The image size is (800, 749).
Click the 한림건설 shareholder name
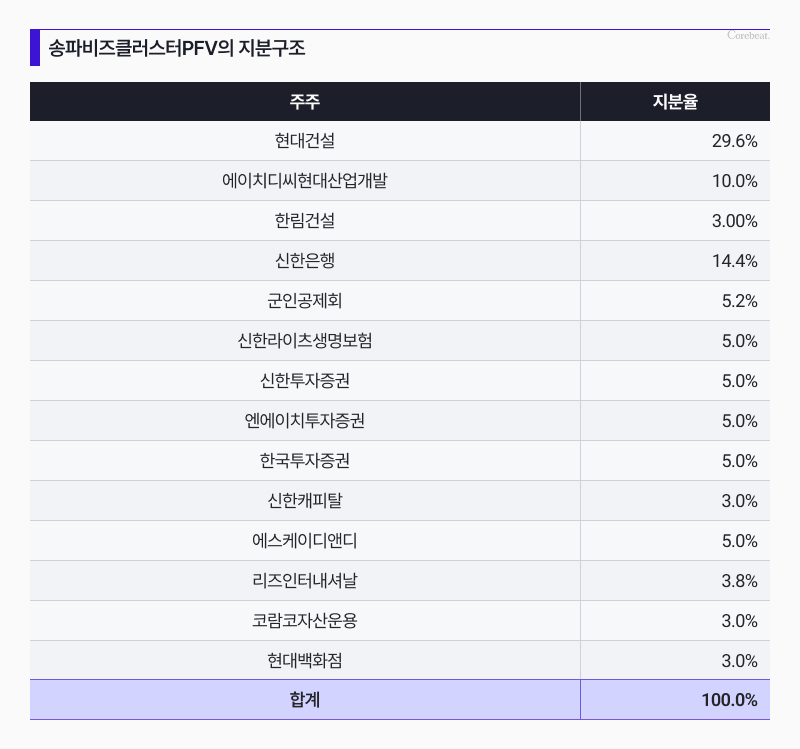305,221
